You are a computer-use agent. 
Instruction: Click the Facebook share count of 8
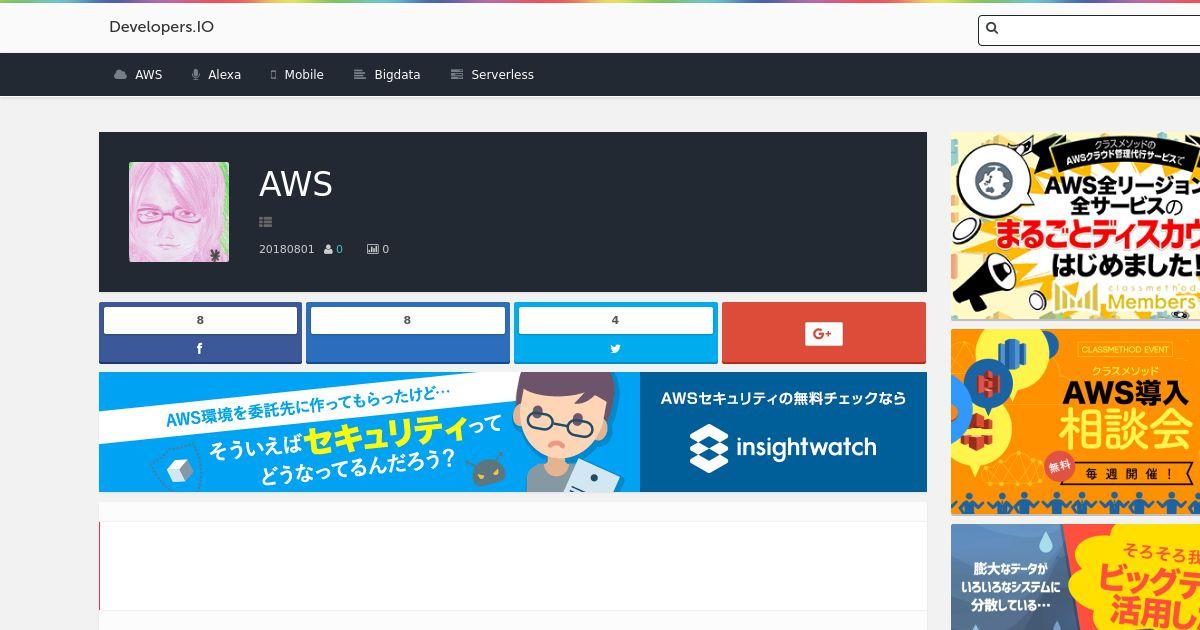pyautogui.click(x=200, y=320)
